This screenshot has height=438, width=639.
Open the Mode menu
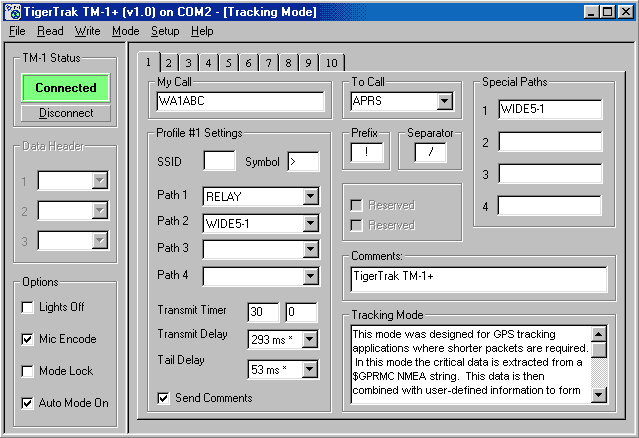pyautogui.click(x=126, y=31)
